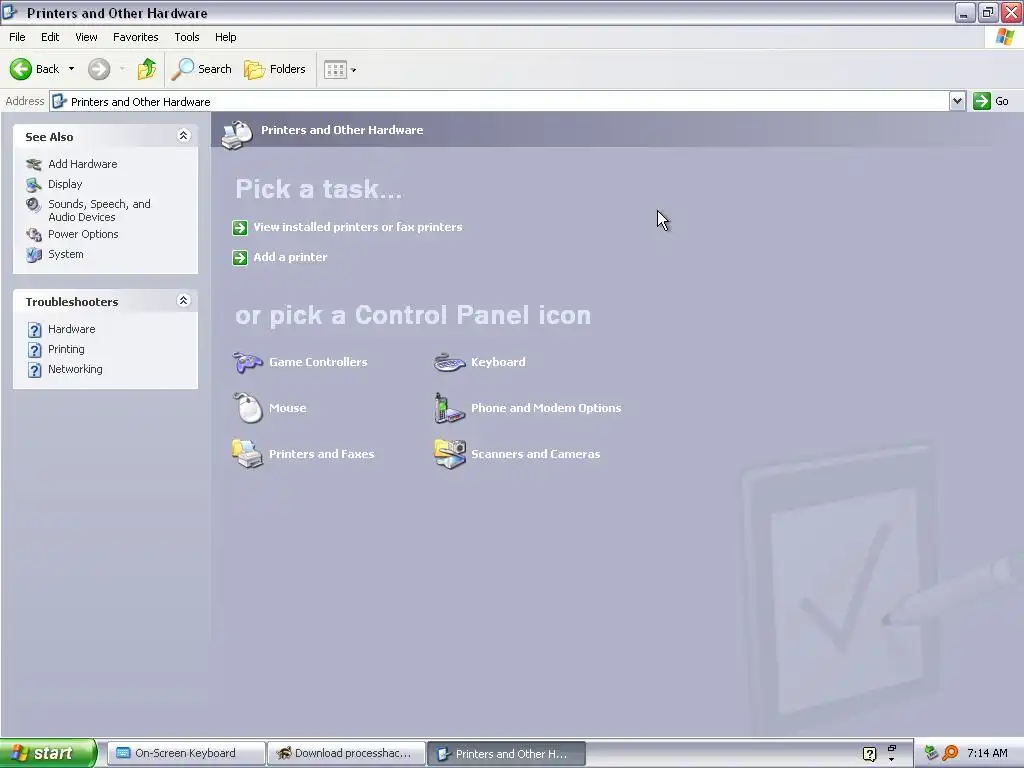
Task: Click the Networking troubleshooter help icon
Action: coord(35,370)
